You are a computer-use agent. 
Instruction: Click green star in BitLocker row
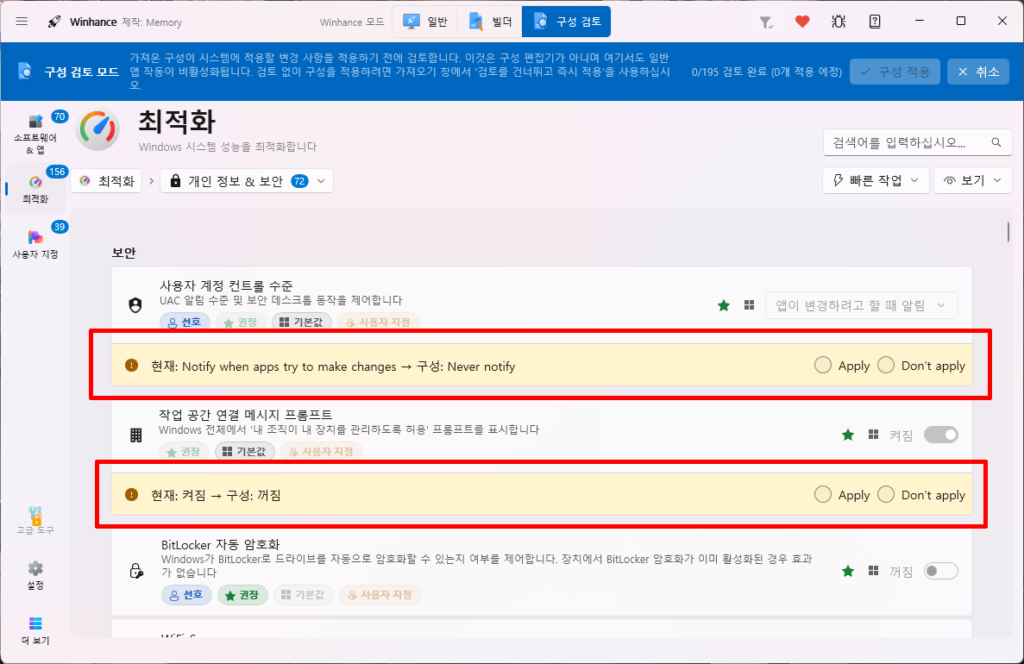pyautogui.click(x=848, y=571)
